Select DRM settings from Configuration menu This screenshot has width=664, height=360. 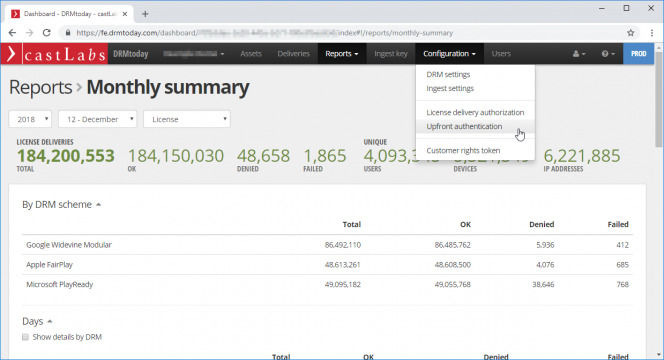[448, 75]
